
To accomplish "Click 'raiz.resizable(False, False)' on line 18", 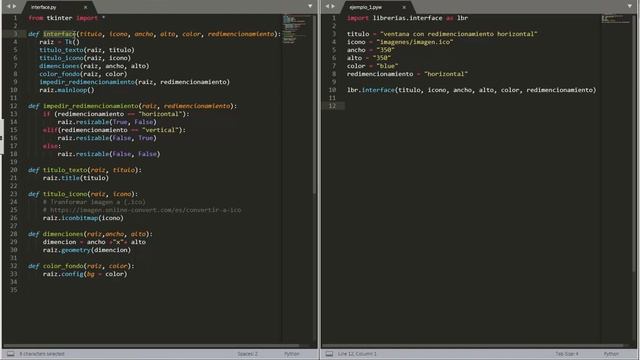I will pyautogui.click(x=109, y=154).
